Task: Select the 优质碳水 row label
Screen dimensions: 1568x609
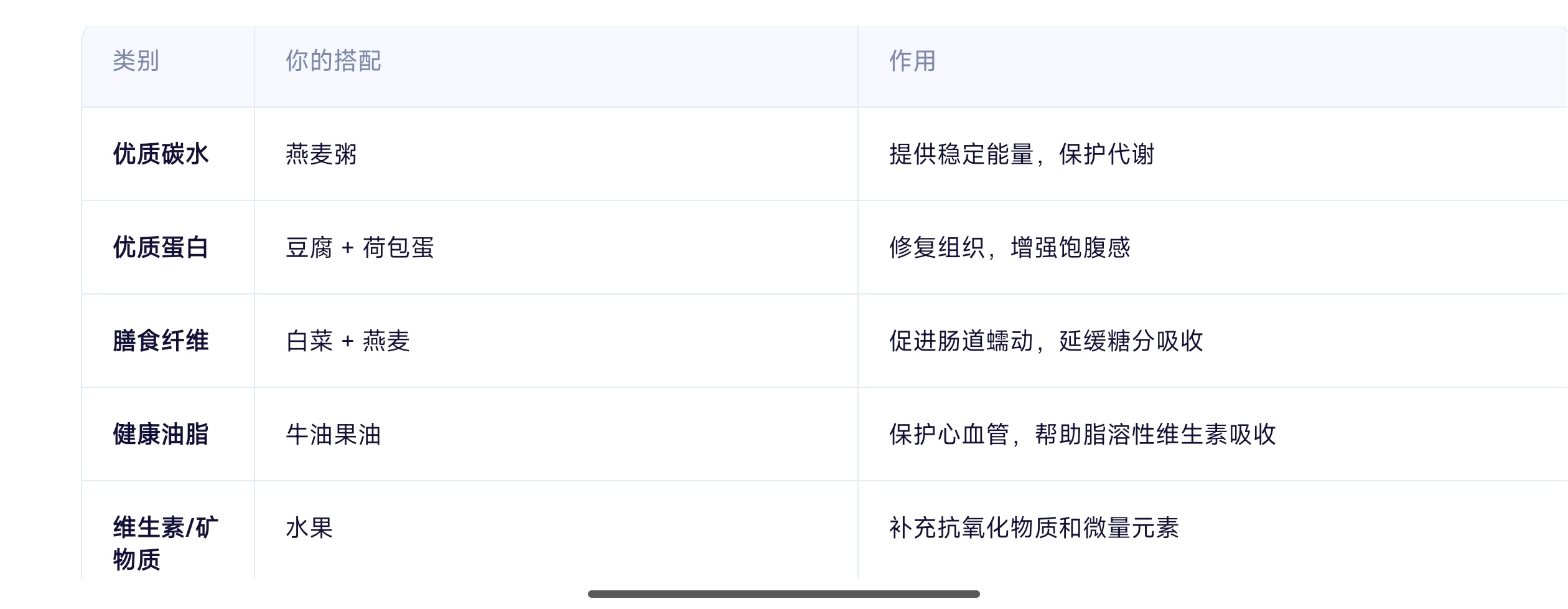Action: (161, 154)
